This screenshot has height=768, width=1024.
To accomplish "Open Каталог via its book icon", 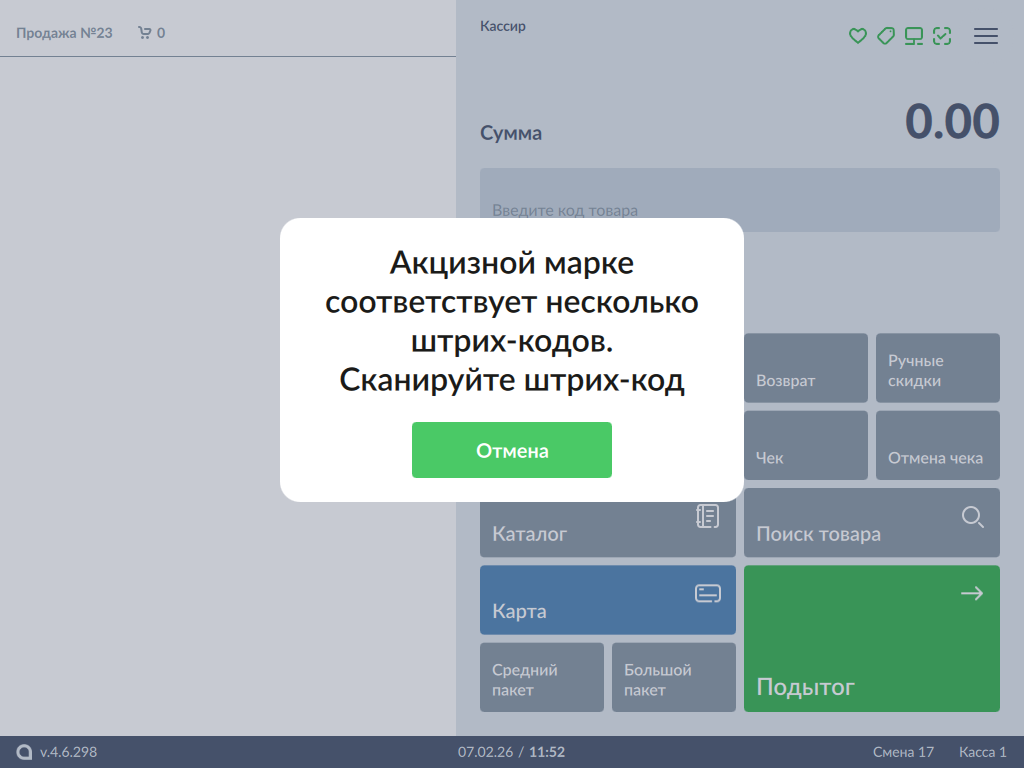I will [707, 516].
